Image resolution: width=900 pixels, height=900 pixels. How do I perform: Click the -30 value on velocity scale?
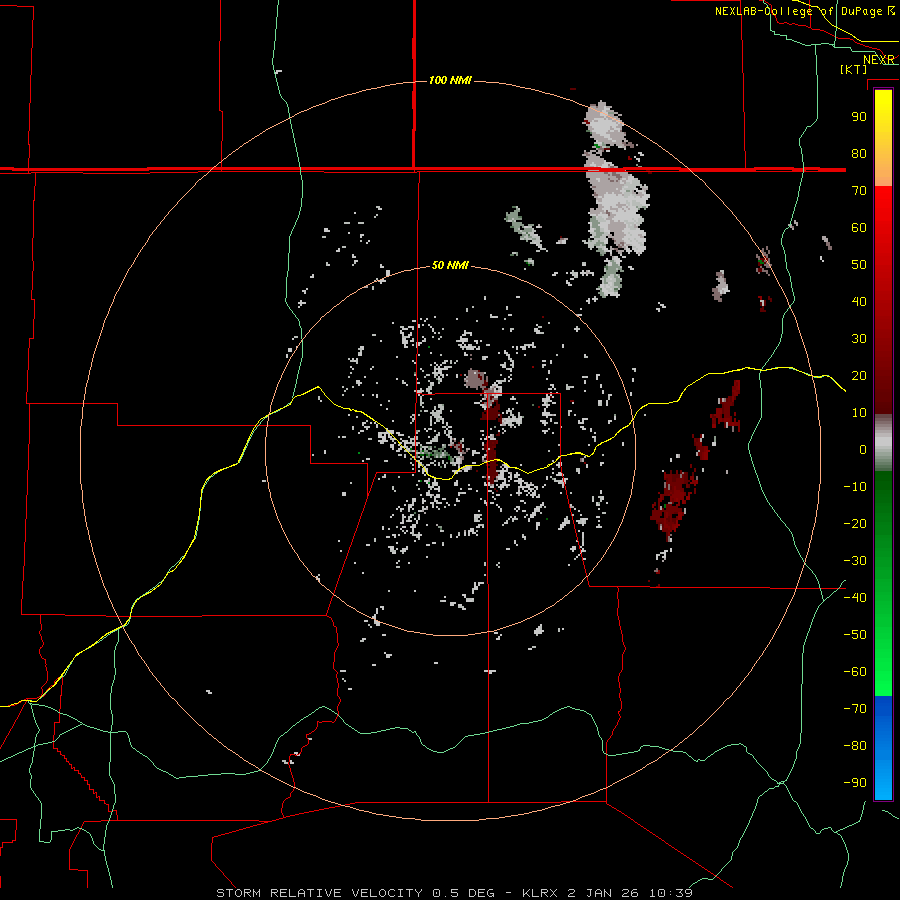(x=855, y=561)
